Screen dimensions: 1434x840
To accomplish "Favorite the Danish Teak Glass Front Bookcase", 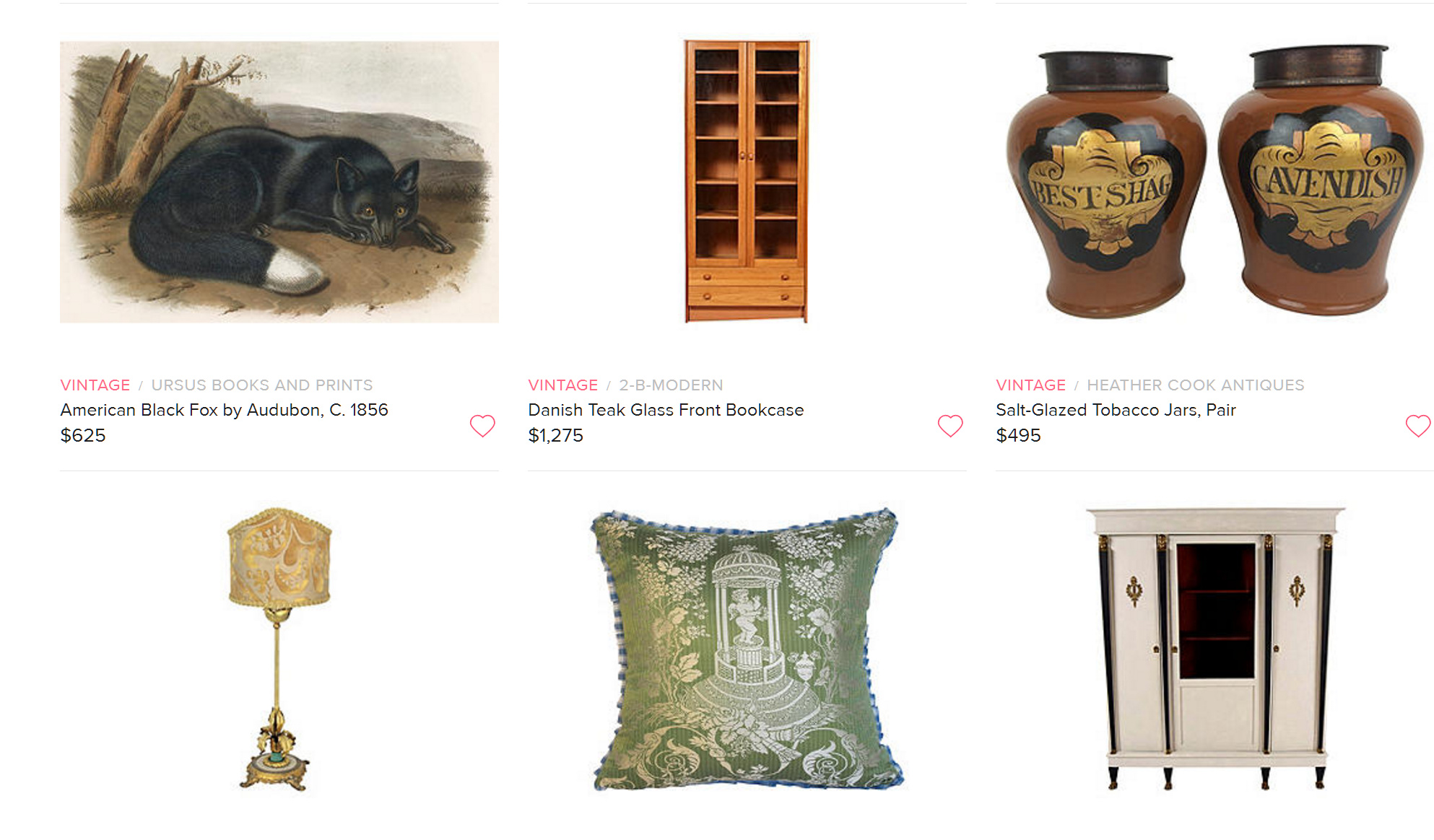I will tap(950, 426).
